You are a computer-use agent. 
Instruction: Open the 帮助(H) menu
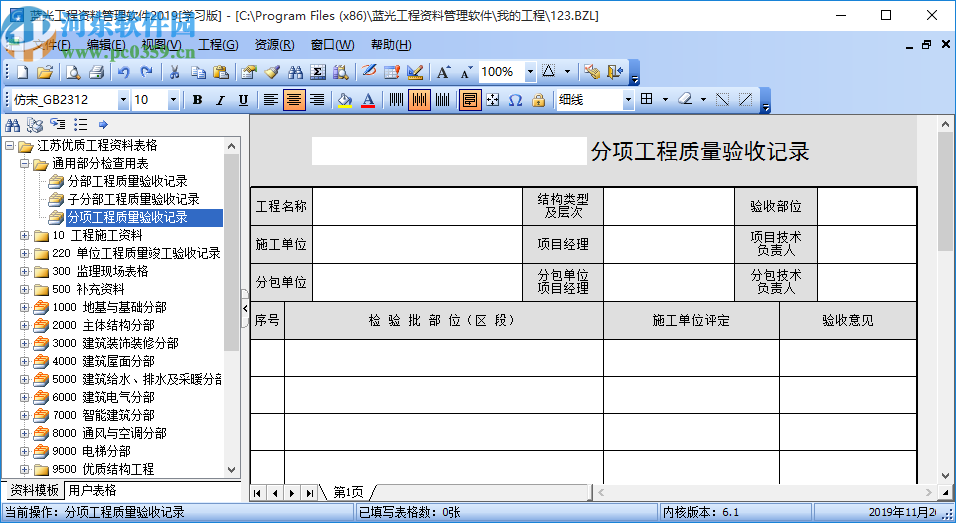click(x=391, y=44)
